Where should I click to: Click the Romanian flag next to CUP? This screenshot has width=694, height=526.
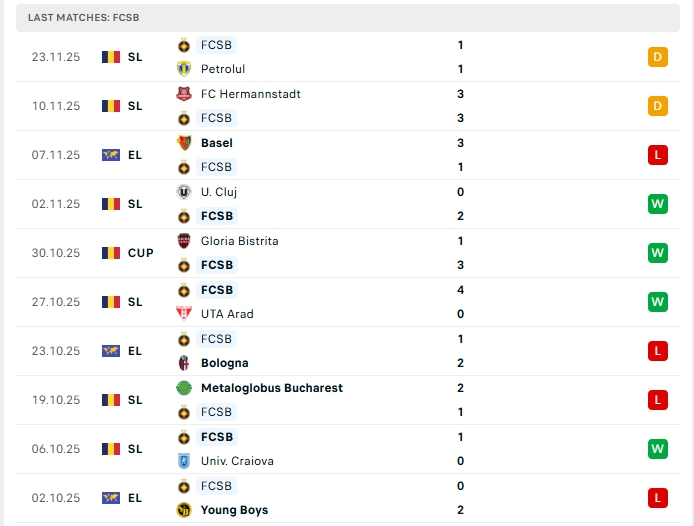pos(111,253)
